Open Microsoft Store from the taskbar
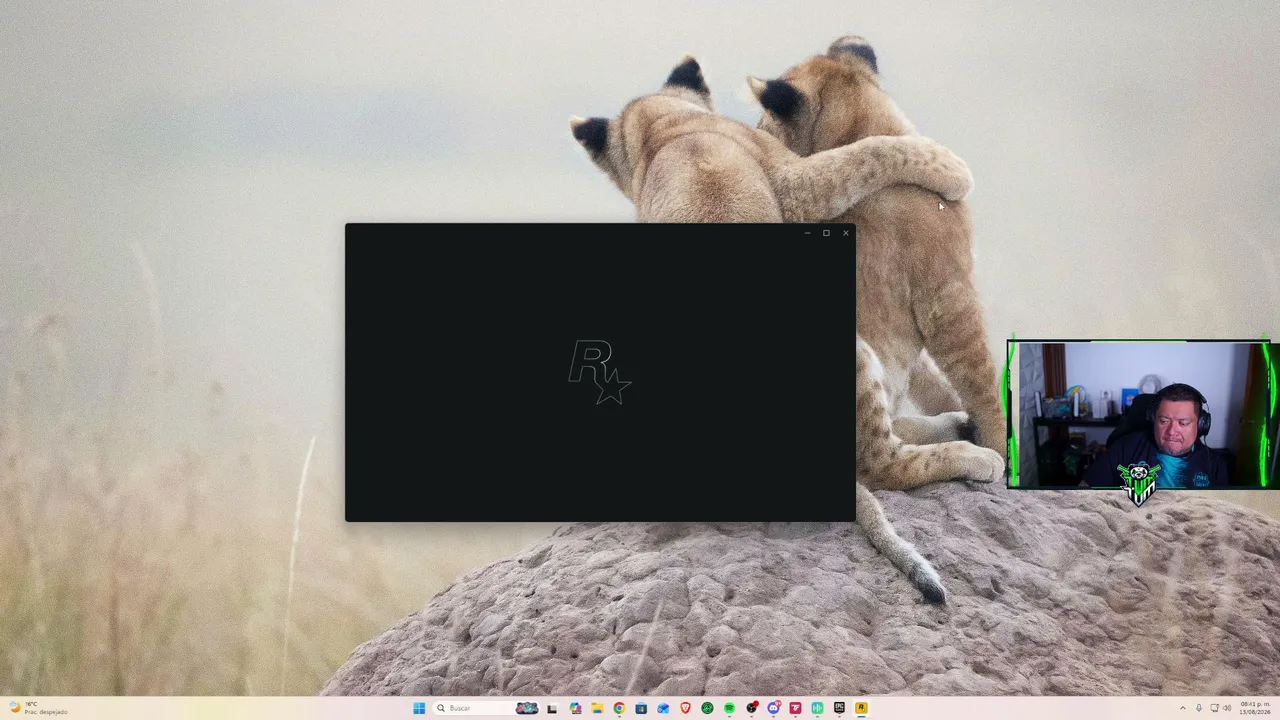 pos(641,708)
